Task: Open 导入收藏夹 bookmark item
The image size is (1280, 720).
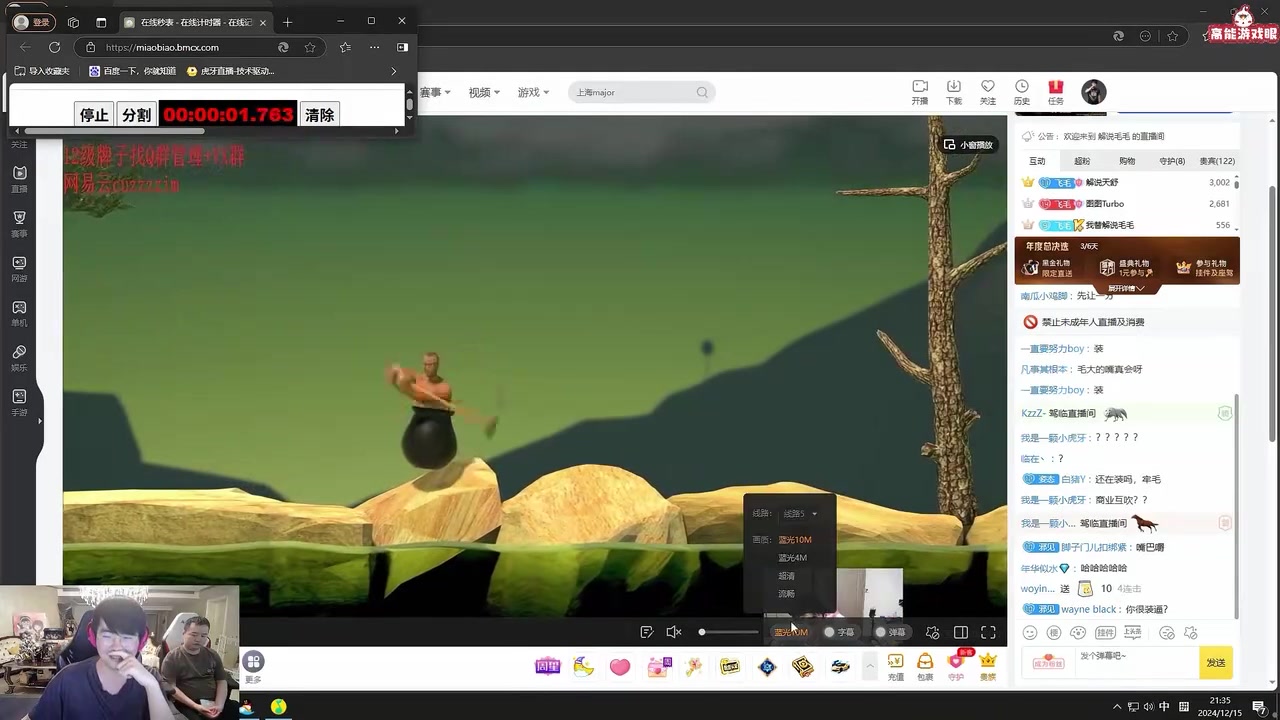Action: coord(42,71)
